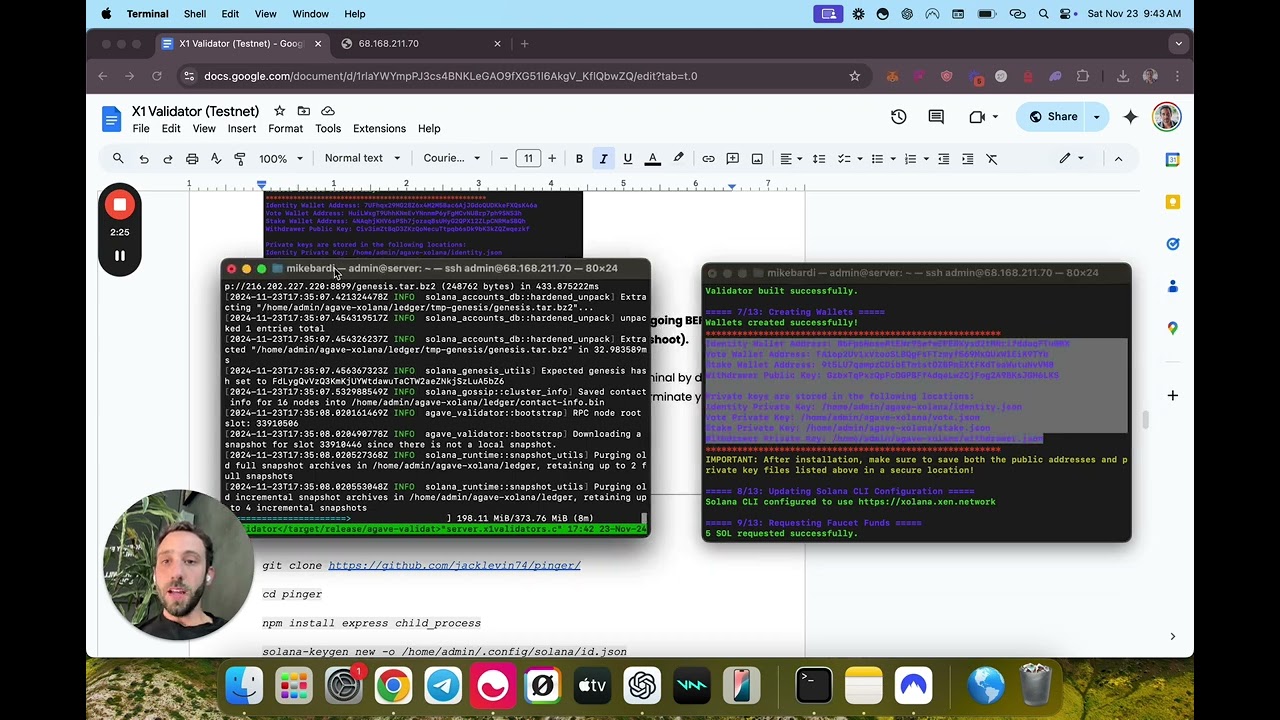The height and width of the screenshot is (720, 1280).
Task: Open the checklist menu
Action: [848, 158]
